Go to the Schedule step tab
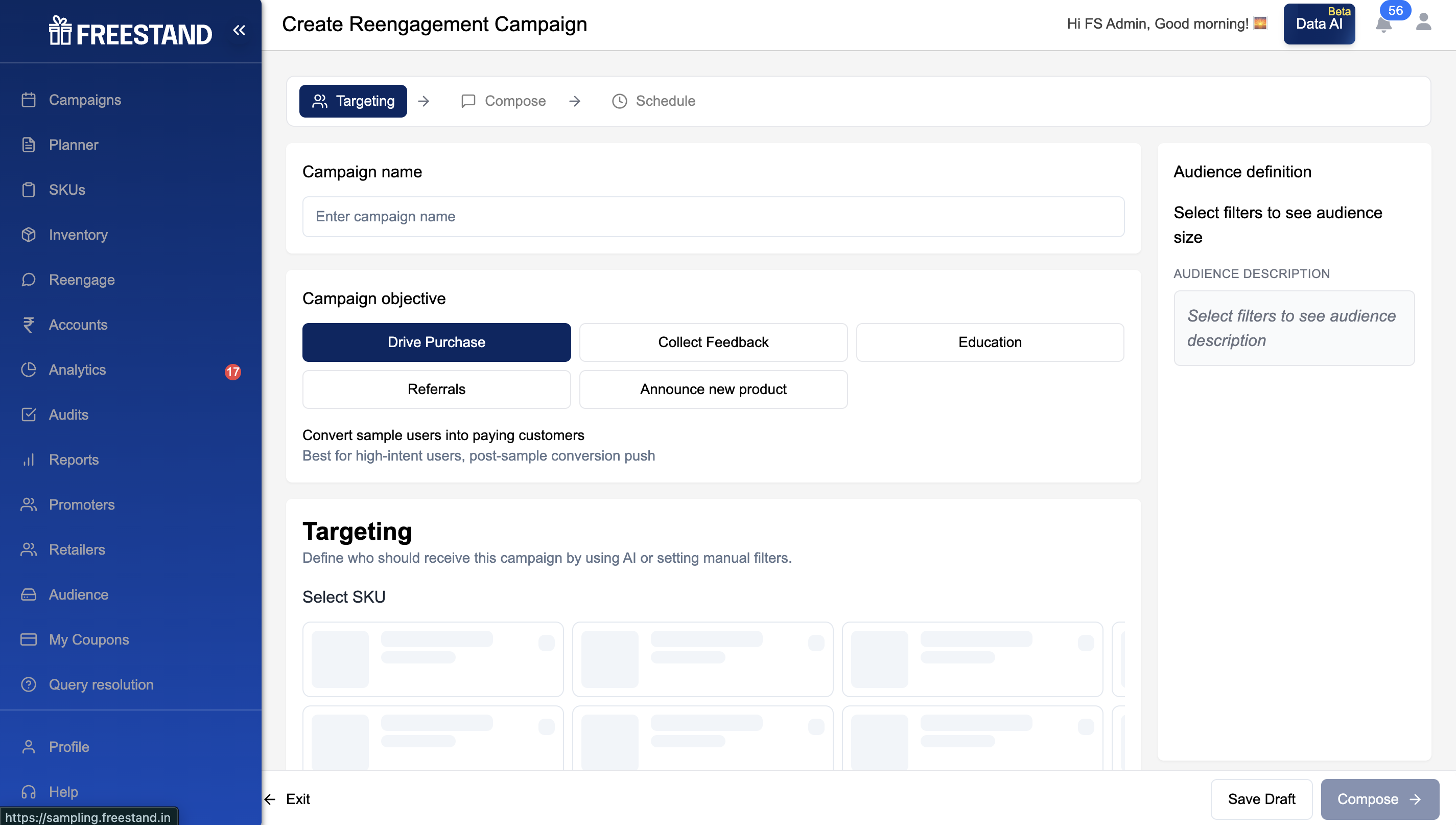The width and height of the screenshot is (1456, 825). pos(653,101)
